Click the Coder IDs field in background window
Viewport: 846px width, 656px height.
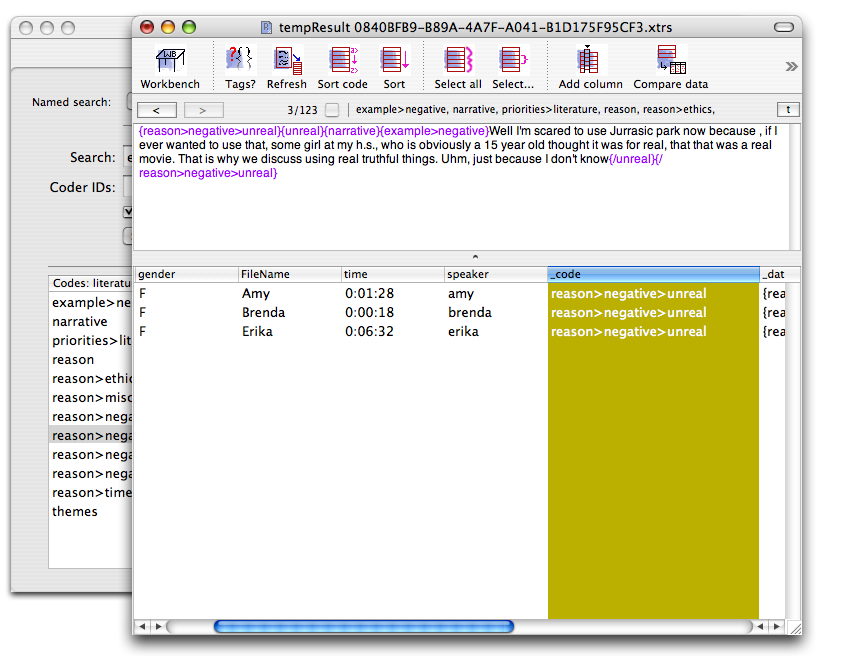tap(128, 187)
